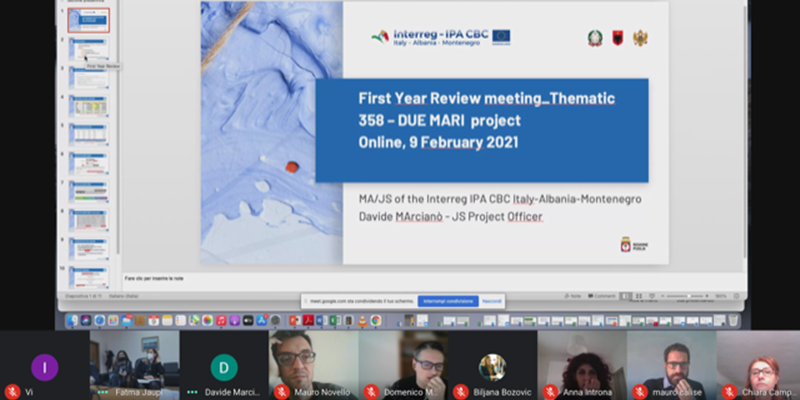Click Interrompi condivisione button
This screenshot has width=800, height=400.
448,301
